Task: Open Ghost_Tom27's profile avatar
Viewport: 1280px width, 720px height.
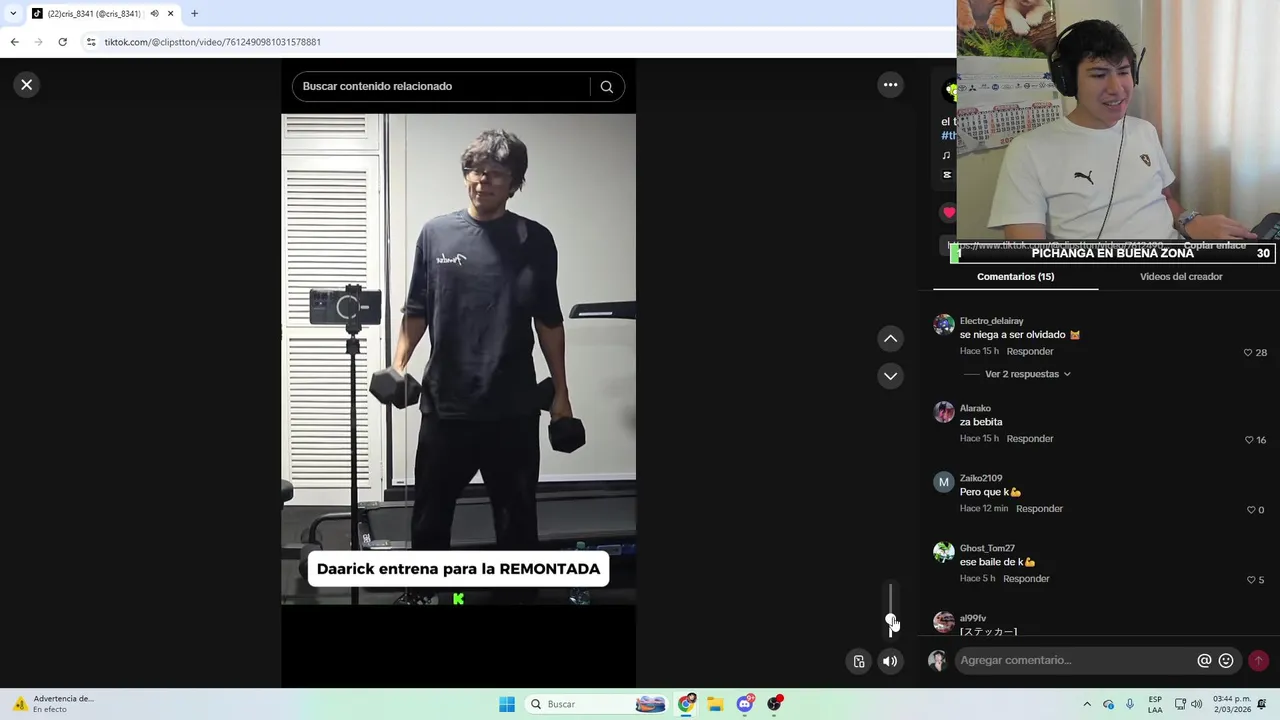Action: click(944, 552)
